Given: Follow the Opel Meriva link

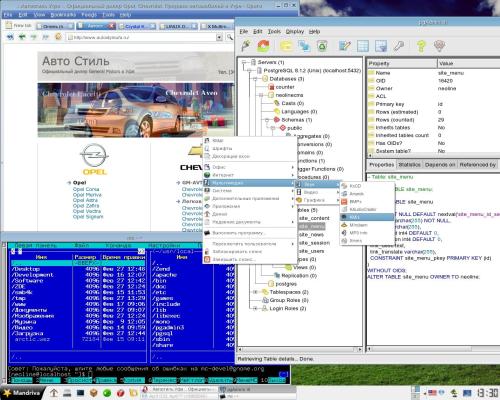Looking at the screenshot, I should (x=87, y=195).
